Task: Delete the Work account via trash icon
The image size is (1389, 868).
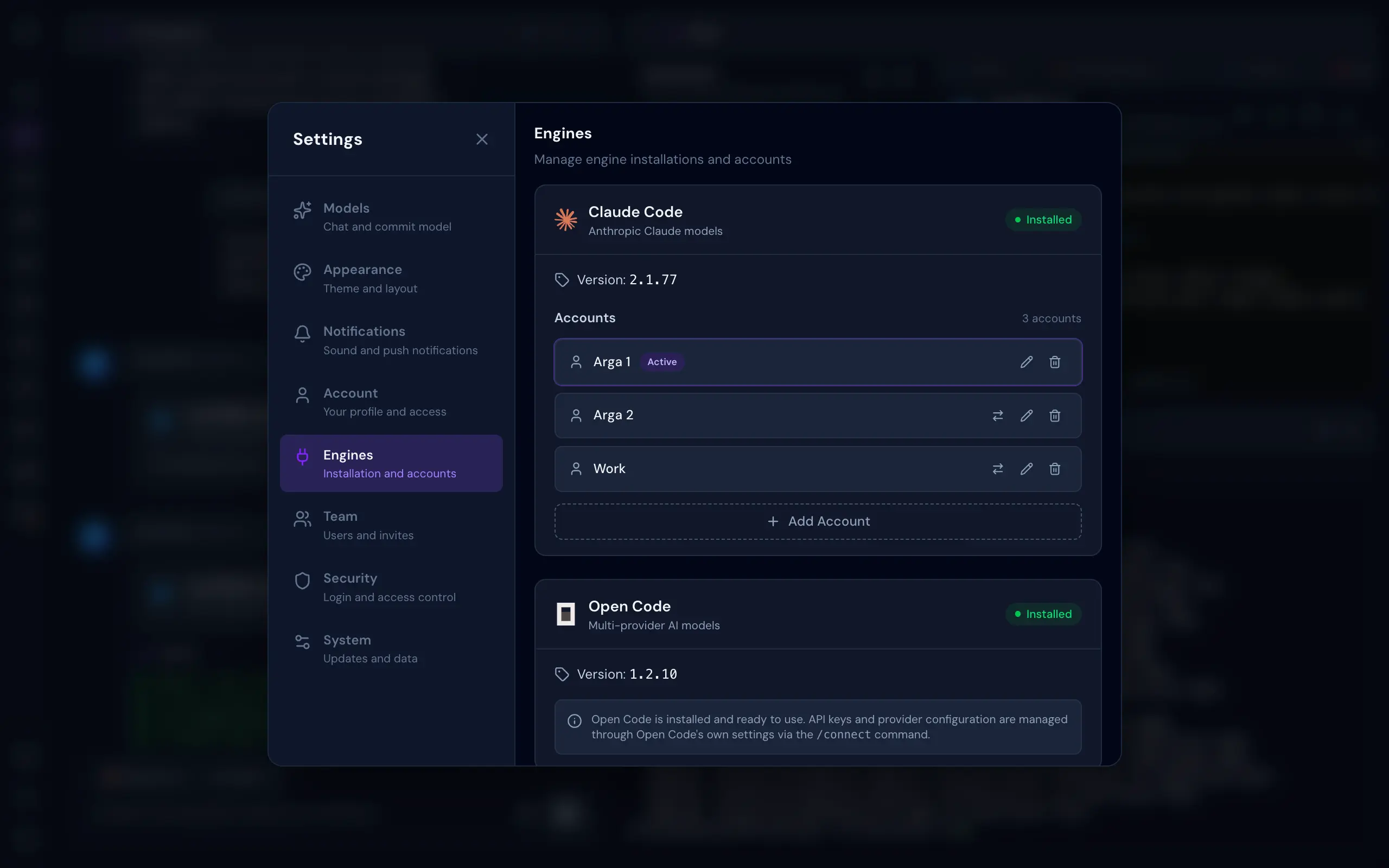Action: [1055, 468]
